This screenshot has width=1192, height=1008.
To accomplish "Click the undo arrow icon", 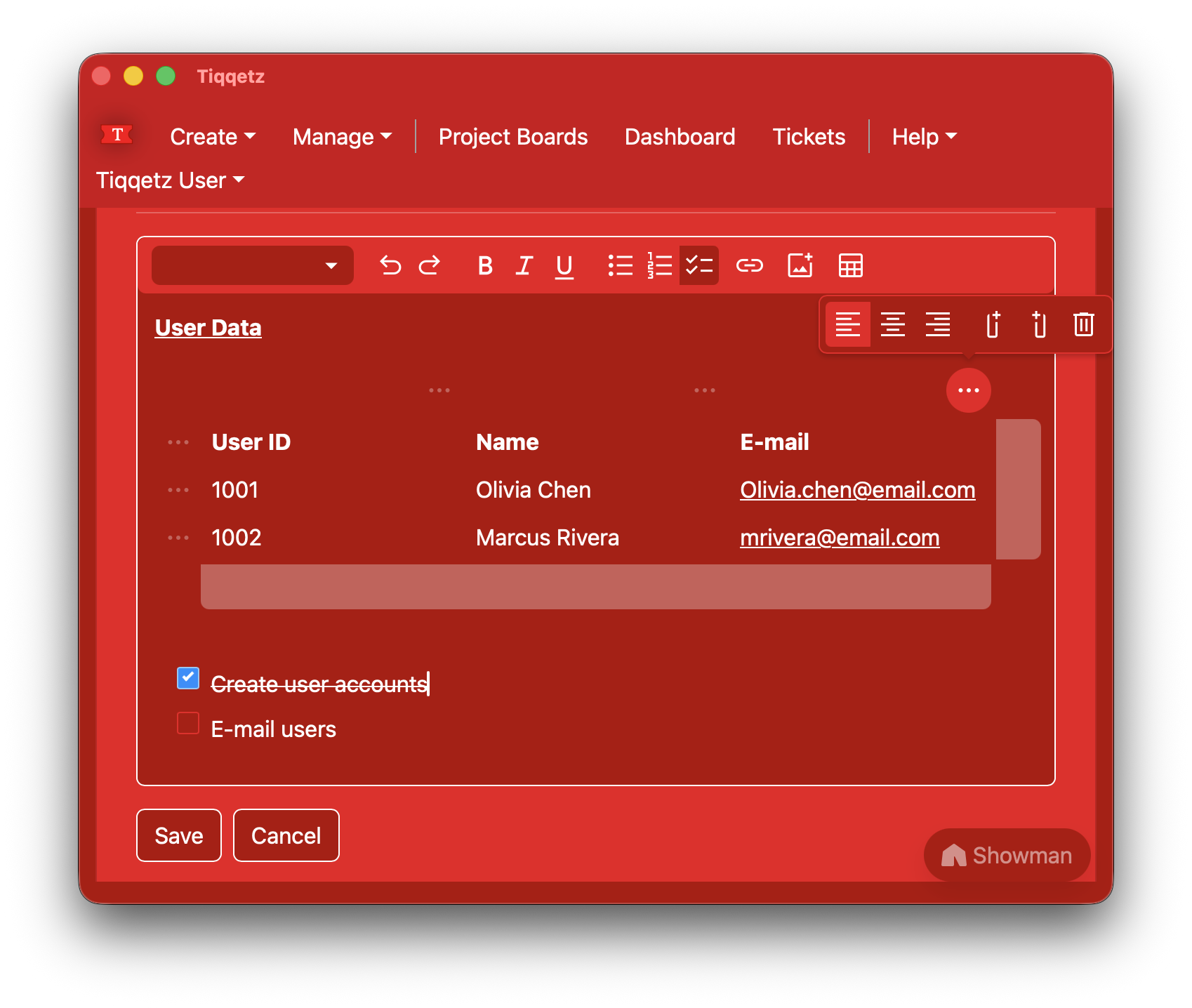I will [x=390, y=266].
